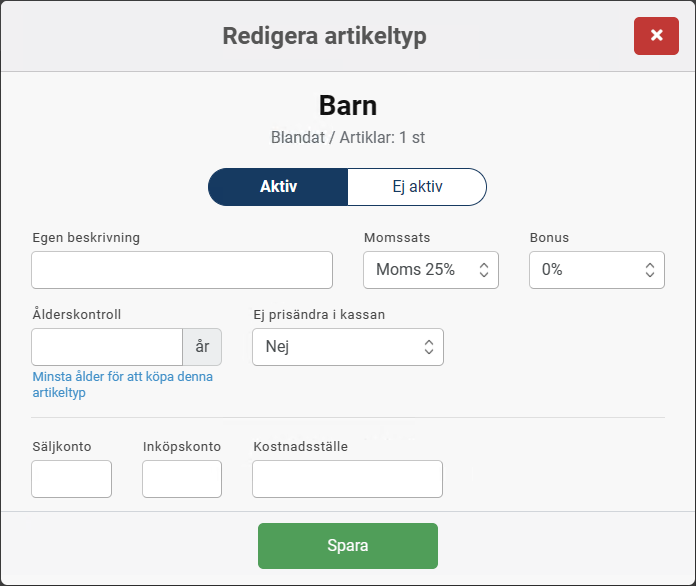Click the Redigera artikeltyp title bar
This screenshot has width=696, height=586.
[324, 36]
